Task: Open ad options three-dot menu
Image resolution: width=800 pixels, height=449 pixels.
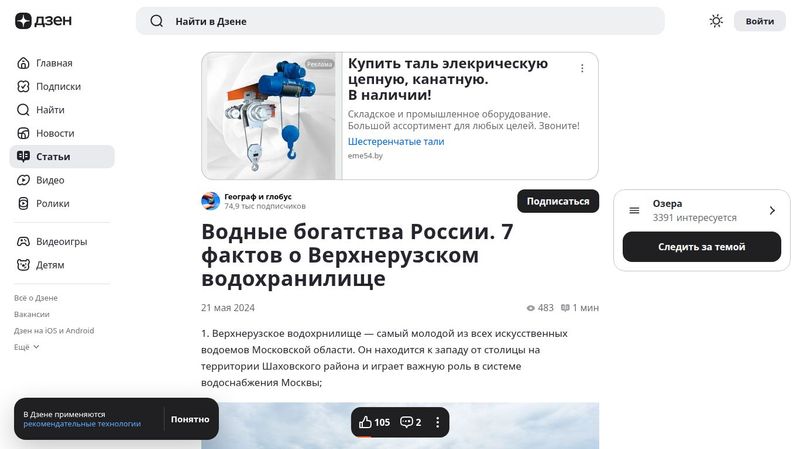Action: click(x=582, y=69)
